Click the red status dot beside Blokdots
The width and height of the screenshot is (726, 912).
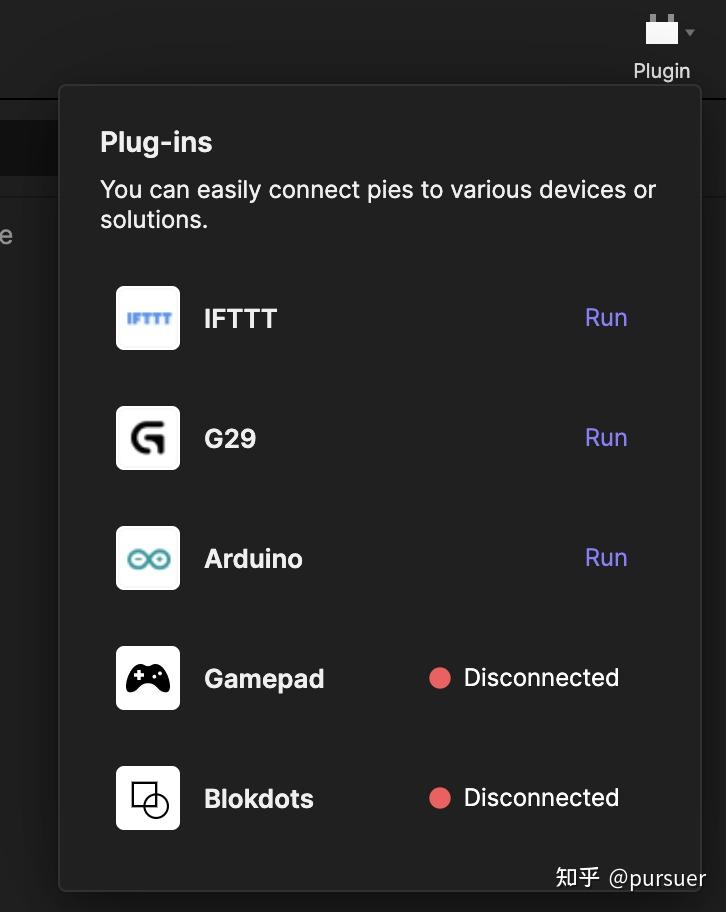tap(440, 797)
